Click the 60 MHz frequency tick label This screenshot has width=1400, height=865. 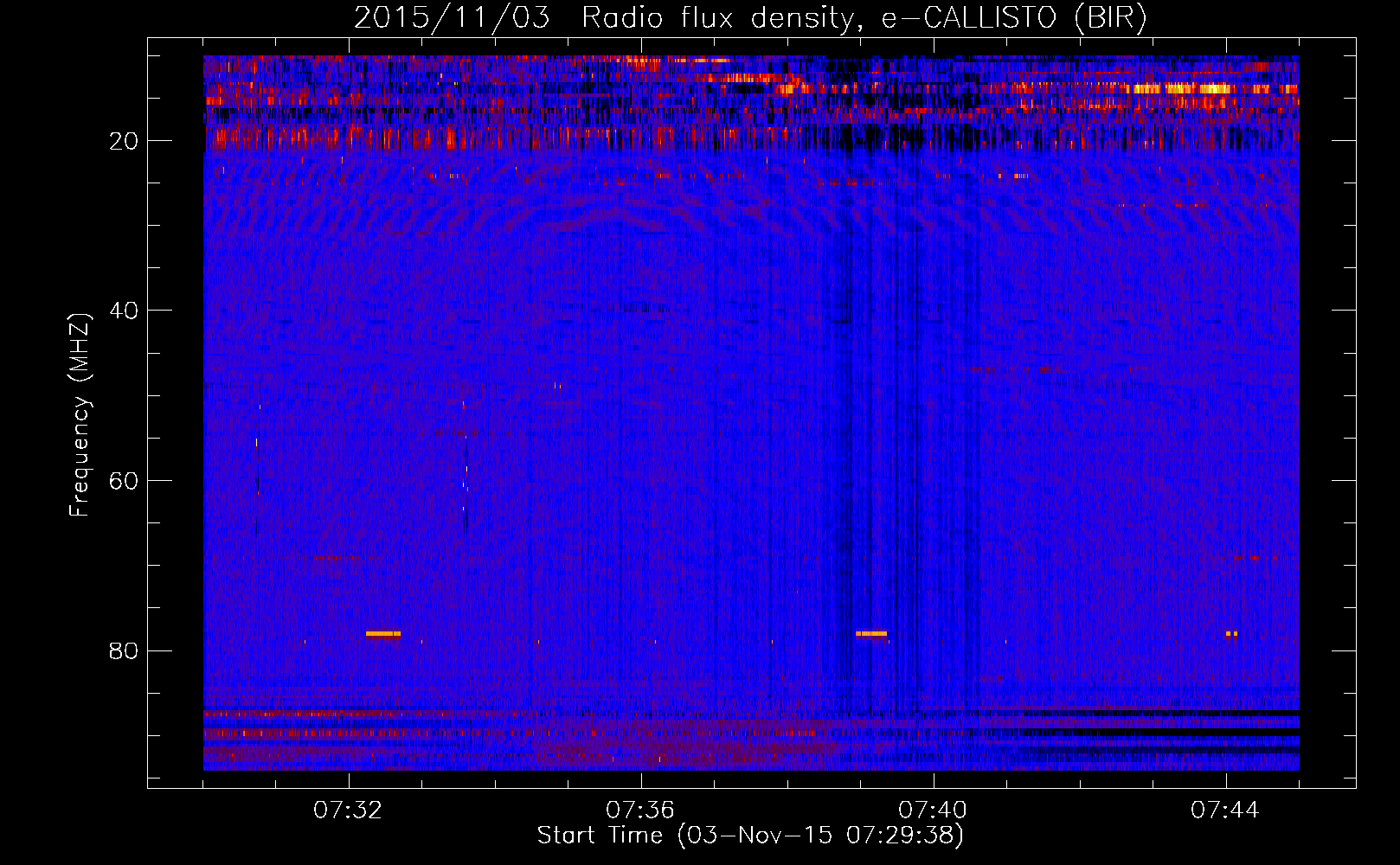click(x=125, y=481)
